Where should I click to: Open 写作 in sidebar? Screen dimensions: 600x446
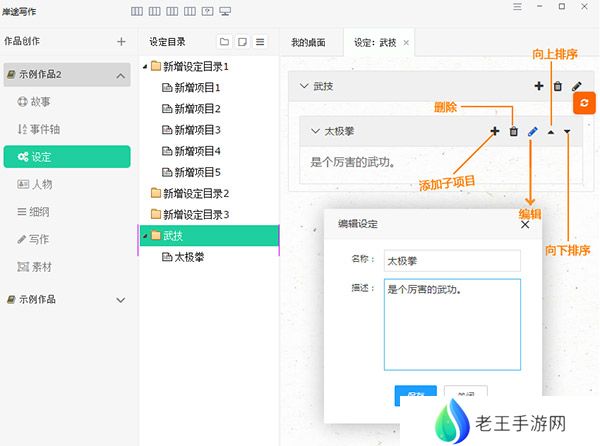click(33, 239)
